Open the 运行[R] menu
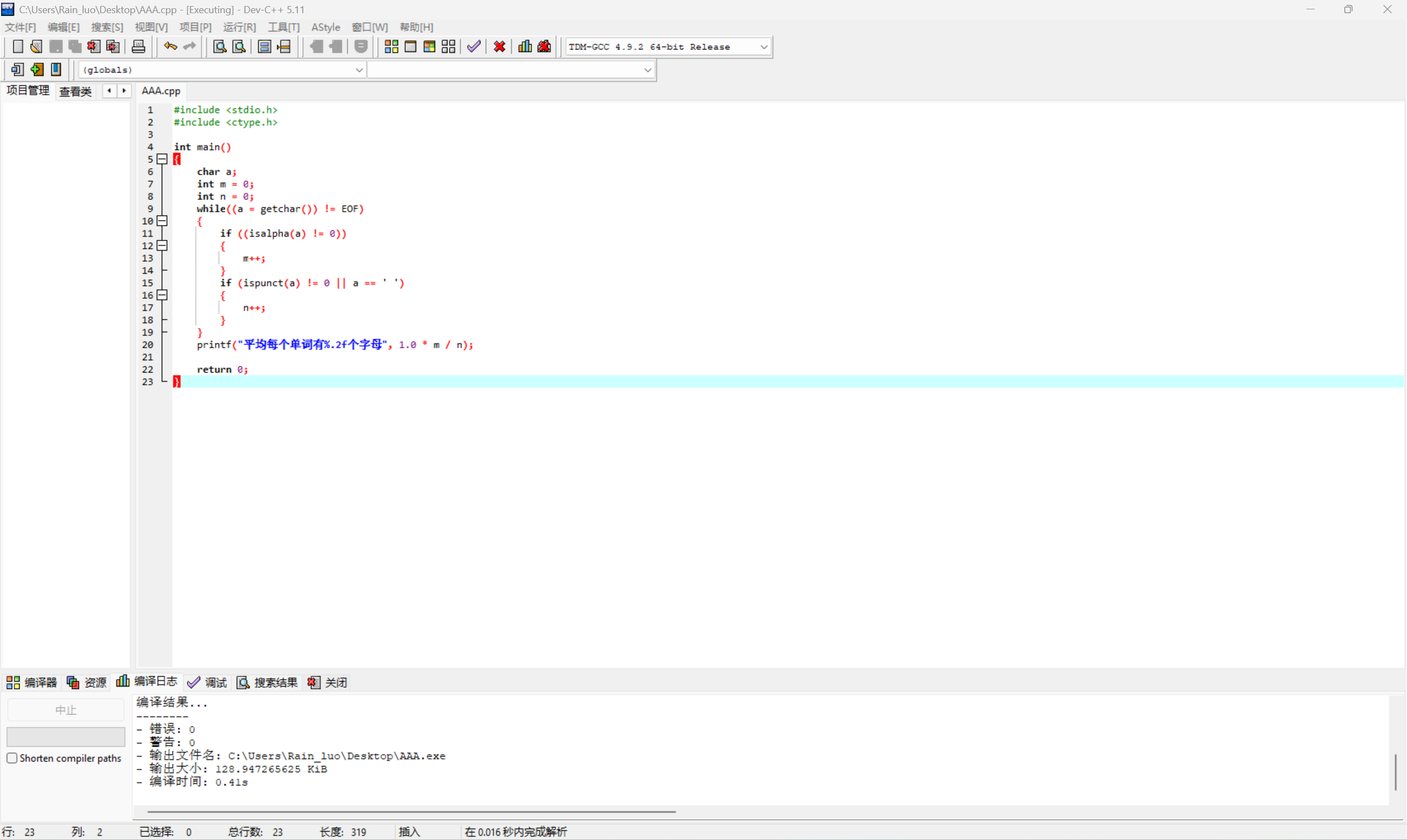The width and height of the screenshot is (1407, 840). [239, 27]
